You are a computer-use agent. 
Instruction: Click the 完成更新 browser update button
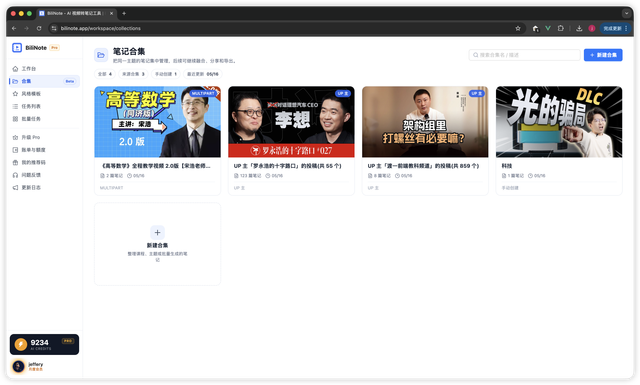coord(615,28)
